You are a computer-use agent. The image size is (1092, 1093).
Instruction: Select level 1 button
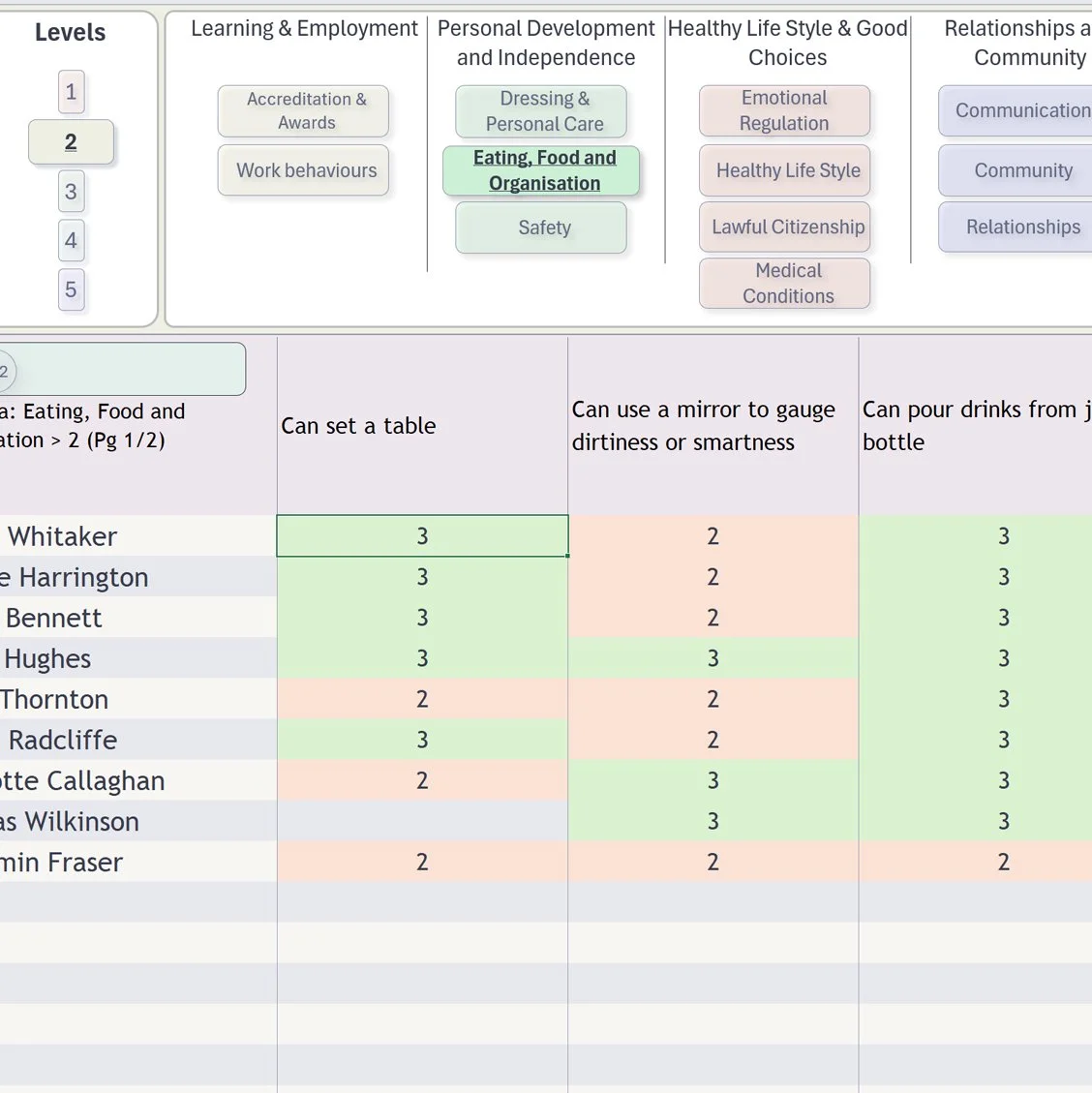71,92
